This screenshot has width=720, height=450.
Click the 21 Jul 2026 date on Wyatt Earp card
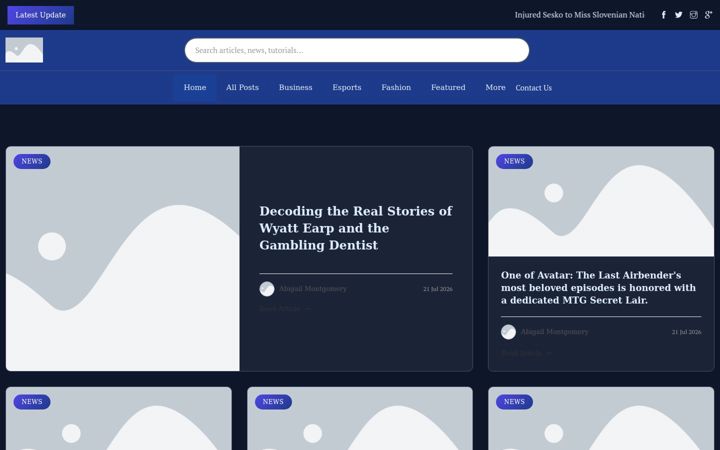pyautogui.click(x=438, y=289)
